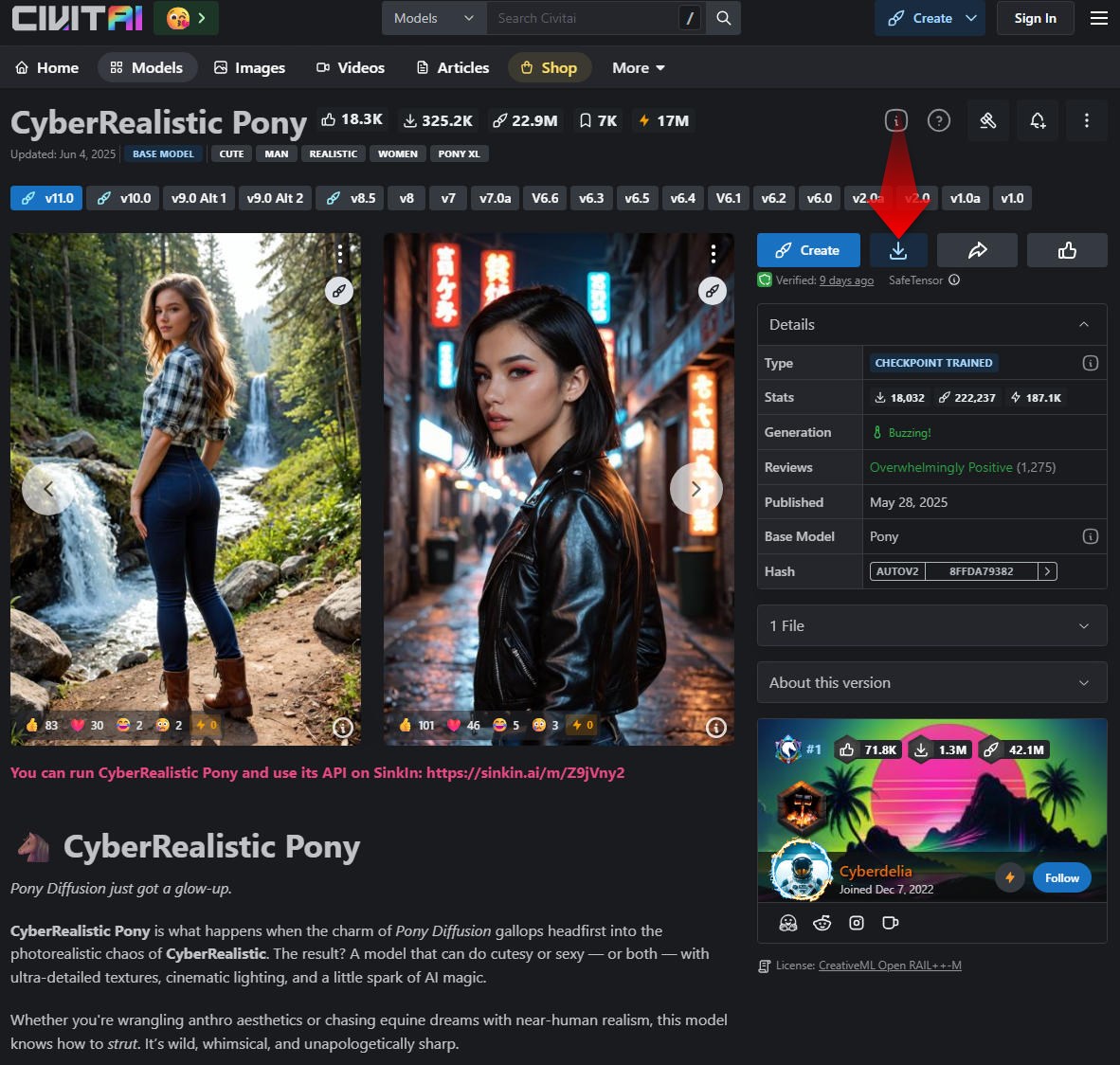Click the Search Civitai input field

point(583,18)
